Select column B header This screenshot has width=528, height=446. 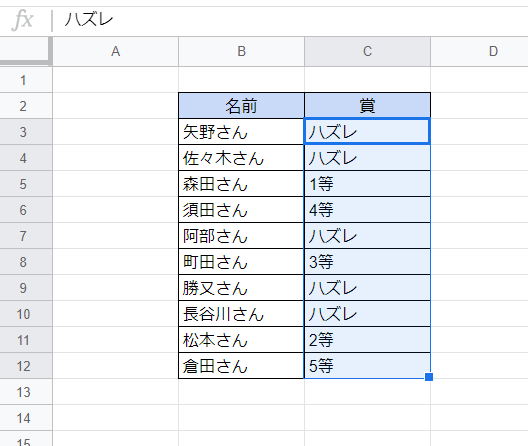[241, 52]
